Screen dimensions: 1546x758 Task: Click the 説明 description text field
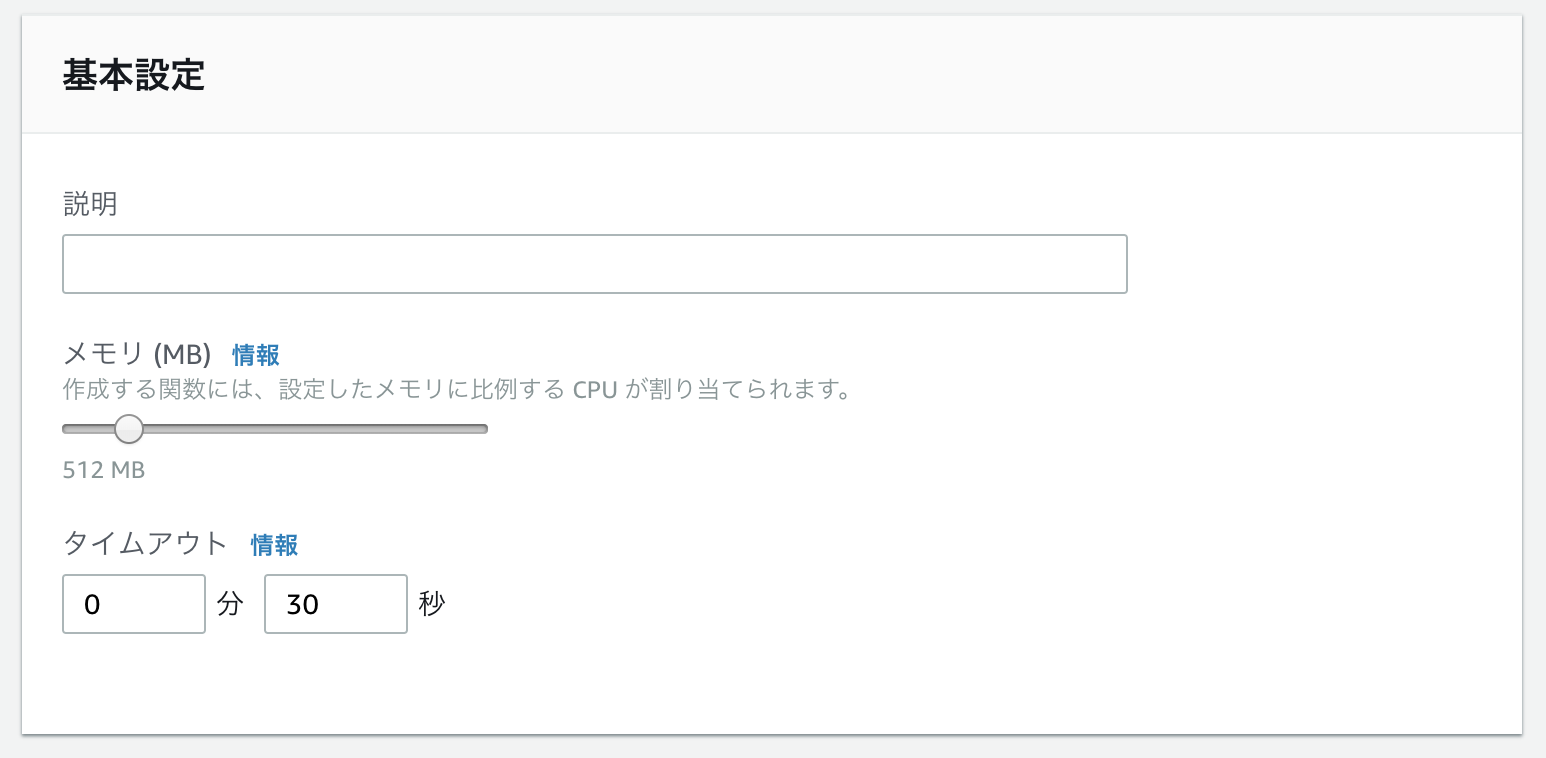594,264
